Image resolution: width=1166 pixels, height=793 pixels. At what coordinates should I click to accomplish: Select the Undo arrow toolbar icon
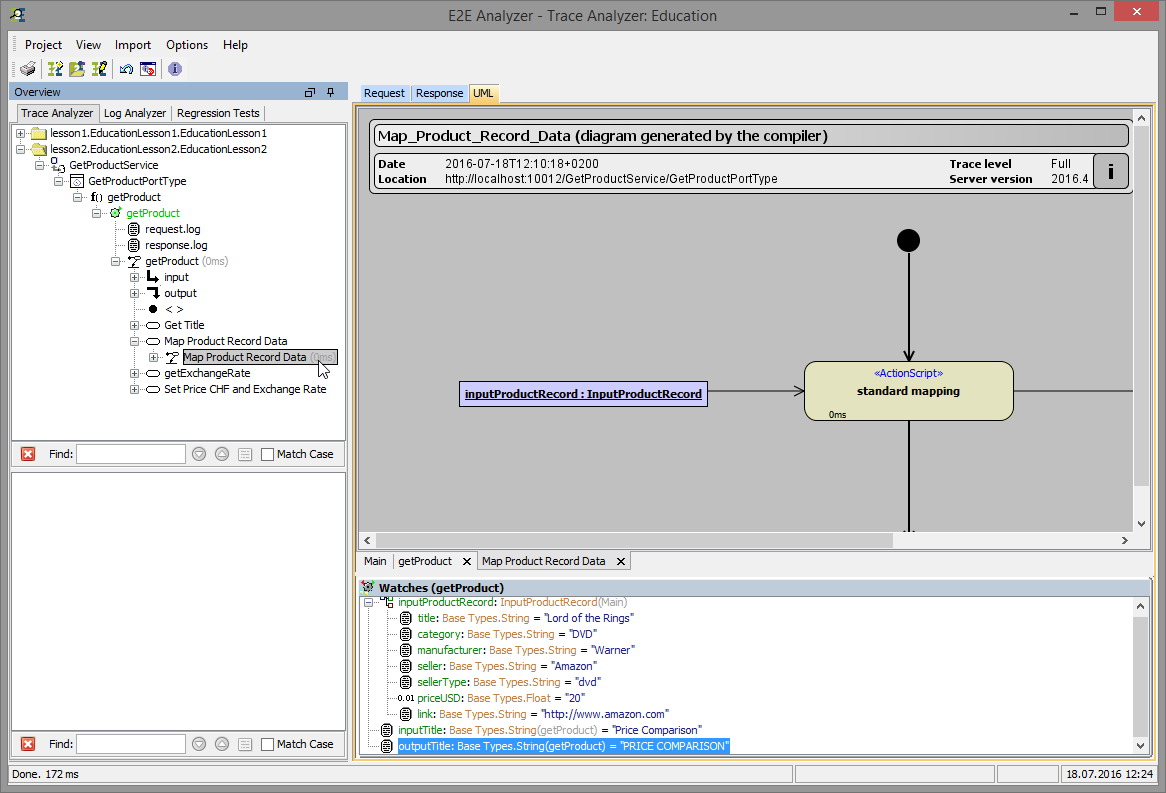pyautogui.click(x=127, y=69)
